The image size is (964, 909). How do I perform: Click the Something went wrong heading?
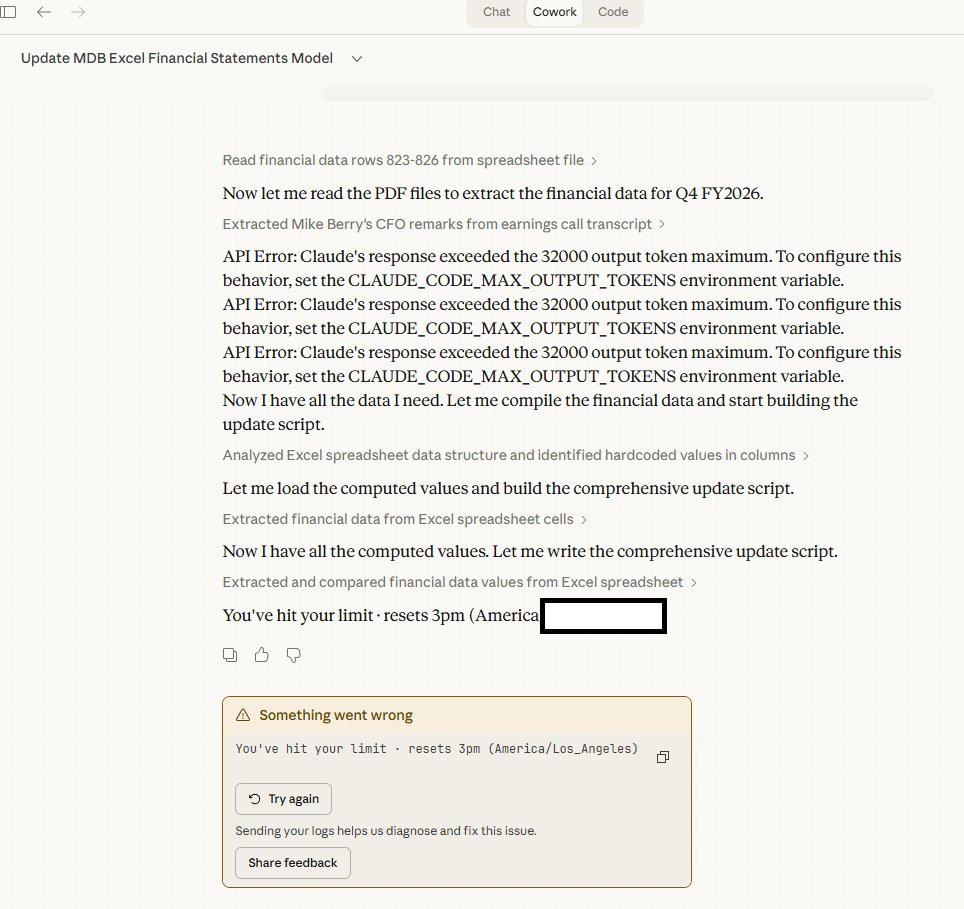[336, 715]
